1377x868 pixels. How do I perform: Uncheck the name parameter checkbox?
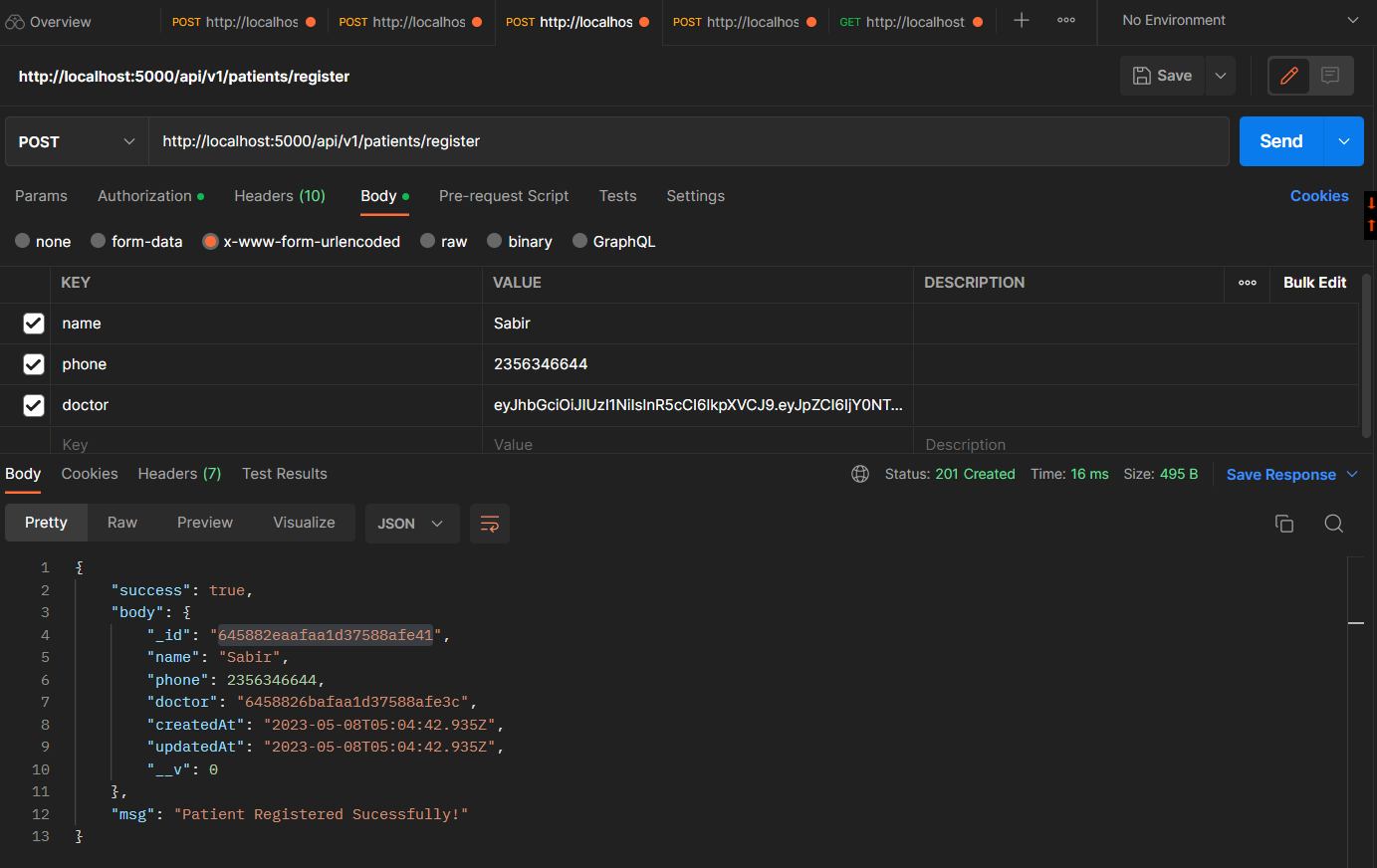(33, 323)
